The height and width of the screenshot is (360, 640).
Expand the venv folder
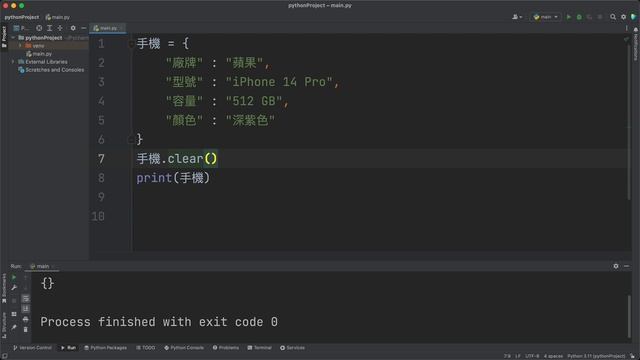tap(20, 46)
